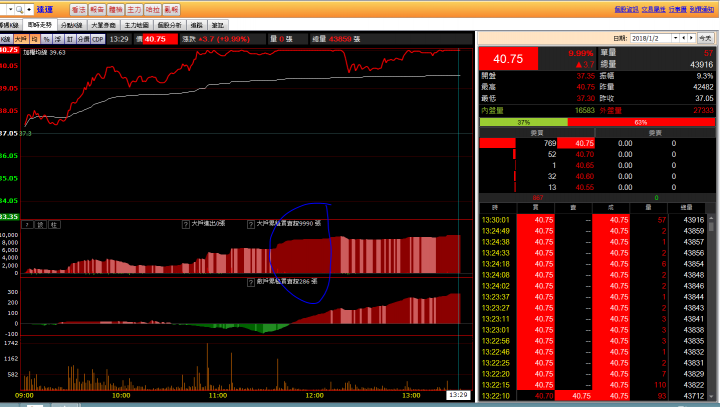Click the blue stock name link

pyautogui.click(x=45, y=9)
